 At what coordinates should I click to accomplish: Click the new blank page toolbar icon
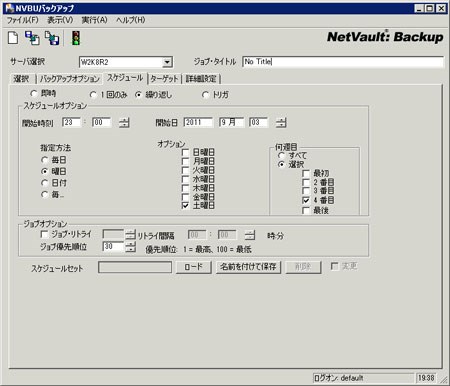(13, 38)
